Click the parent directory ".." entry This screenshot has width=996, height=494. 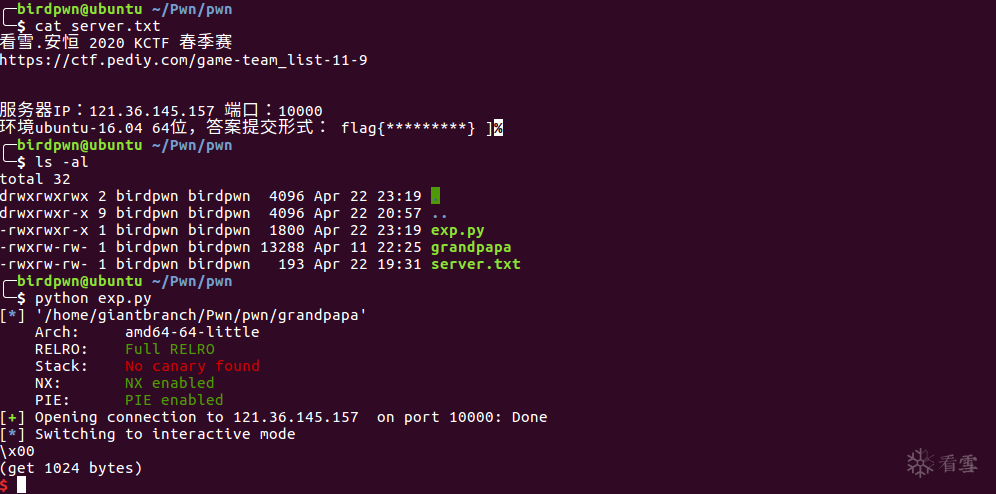440,213
